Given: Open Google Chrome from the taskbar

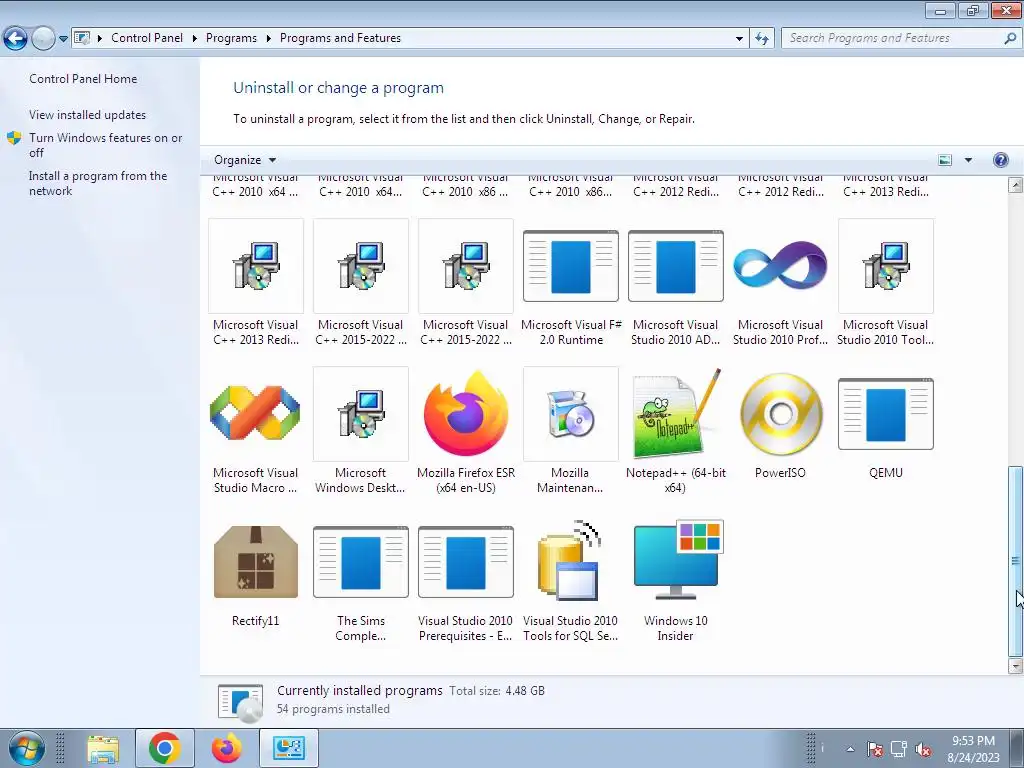Looking at the screenshot, I should click(x=165, y=748).
